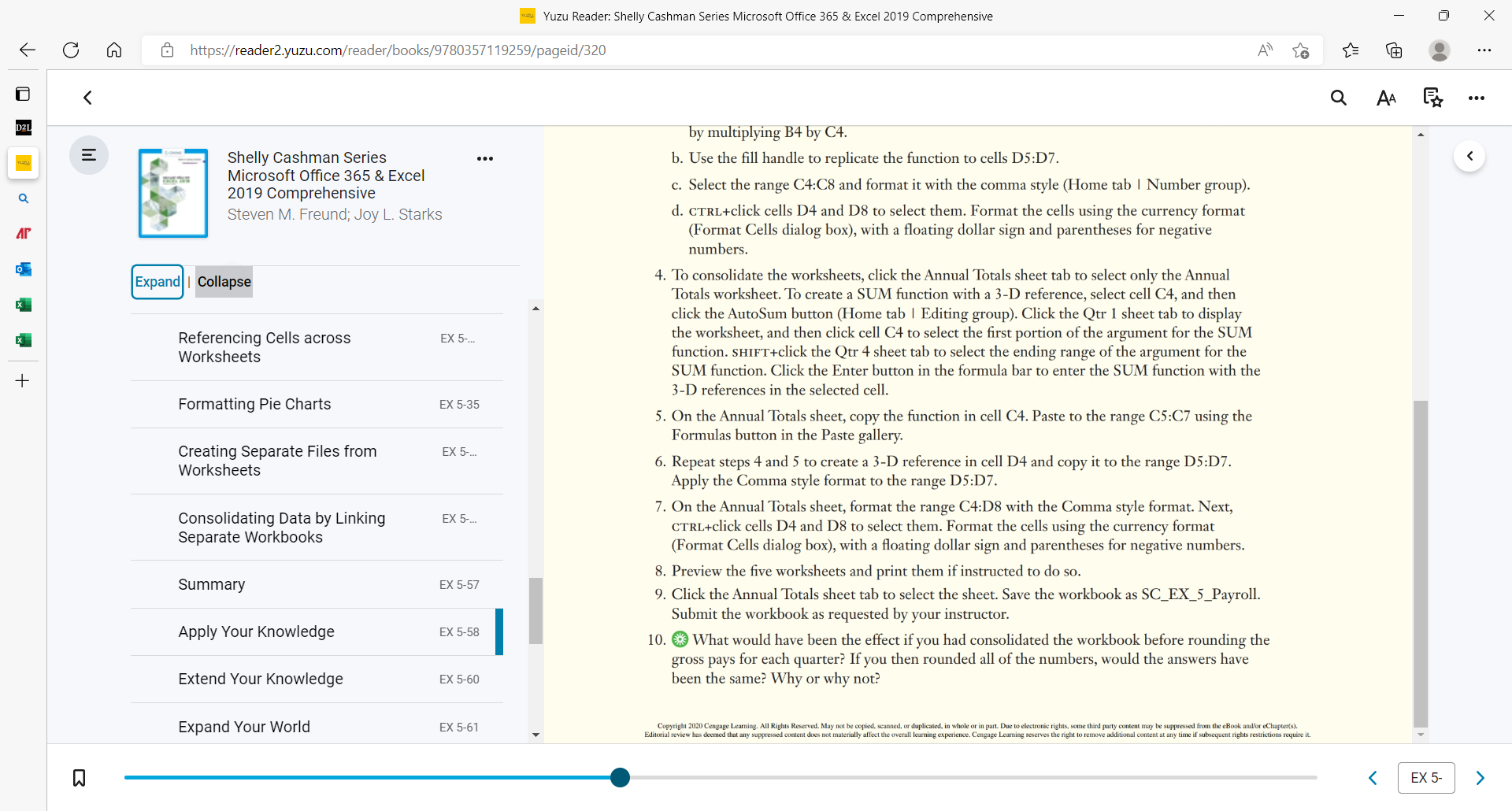Click the contents list scrollbar thumb
The image size is (1512, 811).
point(535,611)
